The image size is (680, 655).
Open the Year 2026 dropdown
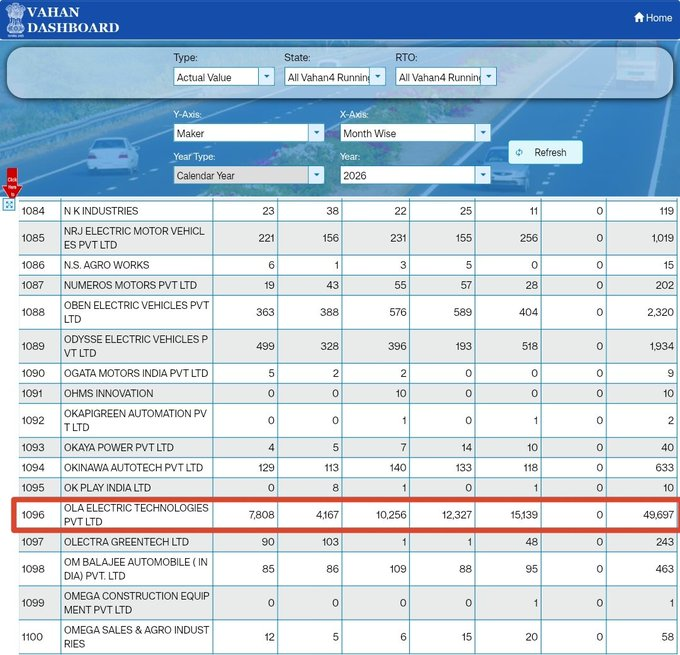coord(415,175)
